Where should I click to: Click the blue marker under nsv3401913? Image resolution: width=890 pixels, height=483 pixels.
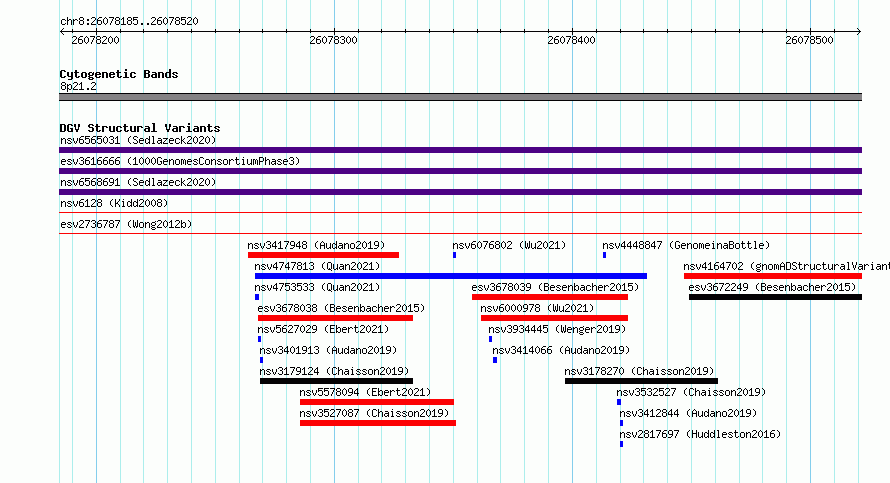click(x=262, y=360)
